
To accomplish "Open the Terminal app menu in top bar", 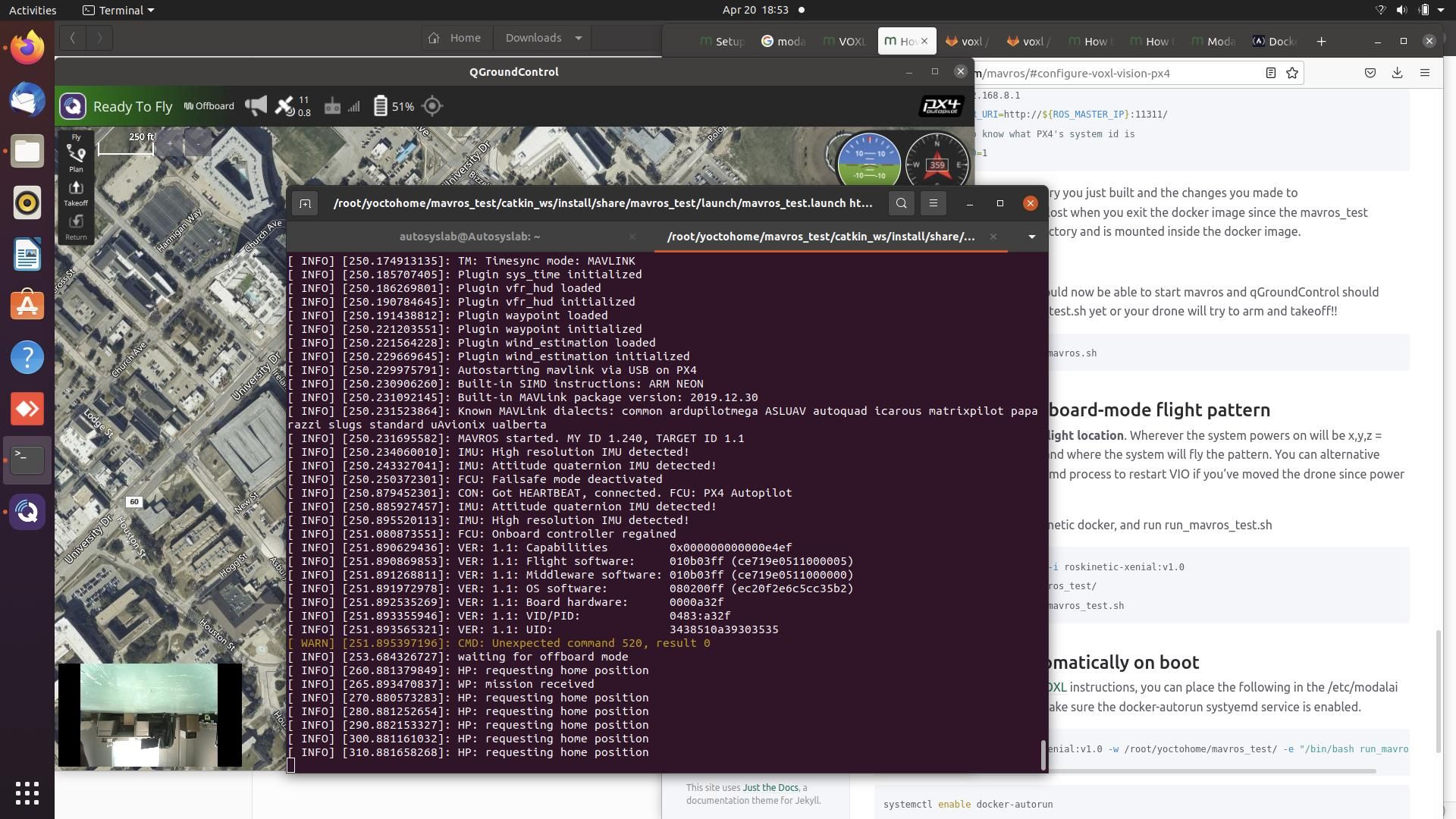I will click(118, 10).
